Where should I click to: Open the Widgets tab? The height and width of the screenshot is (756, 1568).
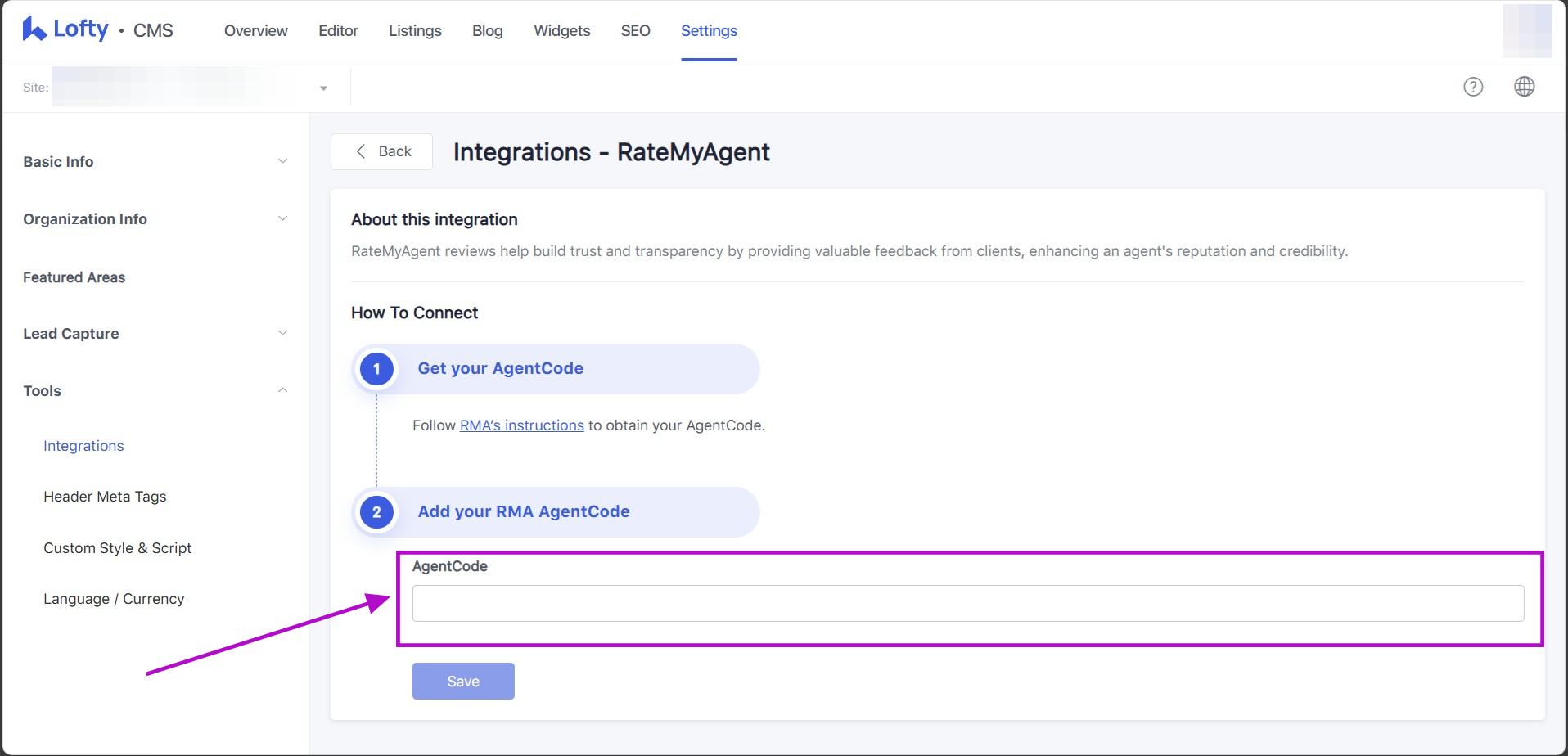click(x=561, y=31)
